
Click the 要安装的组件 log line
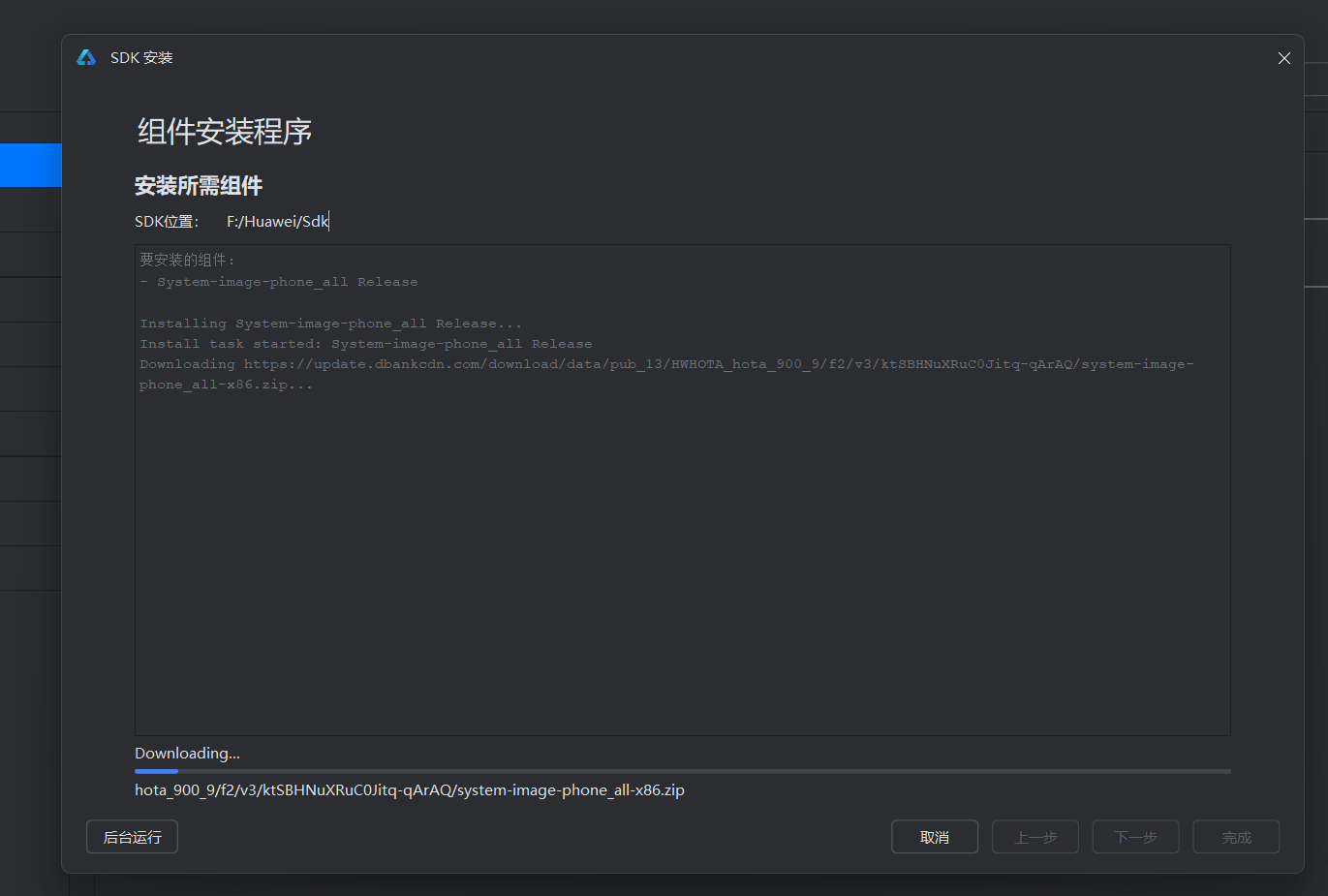pyautogui.click(x=187, y=260)
